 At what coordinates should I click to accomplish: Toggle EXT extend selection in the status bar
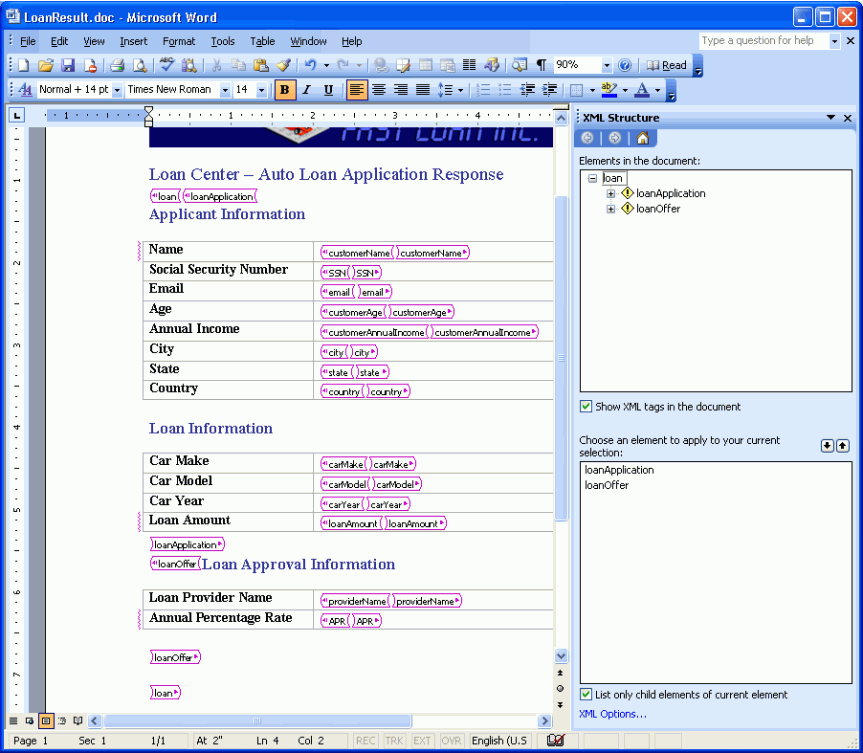click(422, 741)
